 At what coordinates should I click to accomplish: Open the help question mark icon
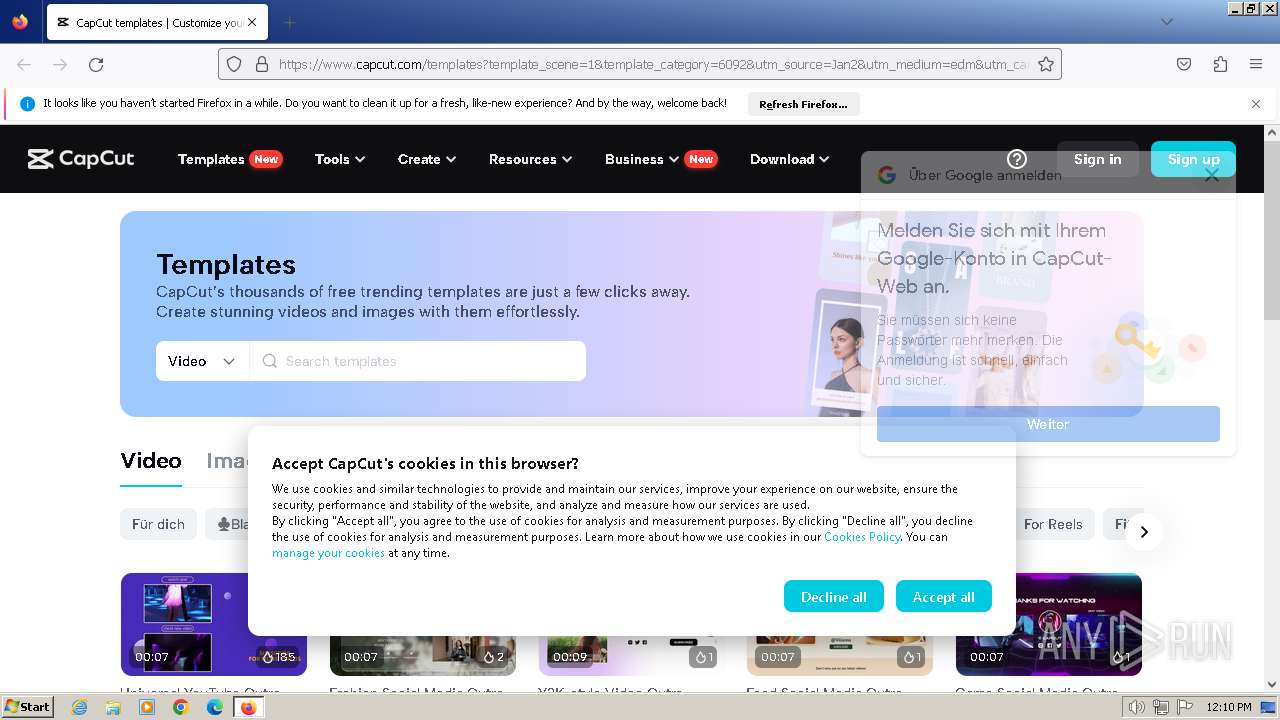point(1017,159)
